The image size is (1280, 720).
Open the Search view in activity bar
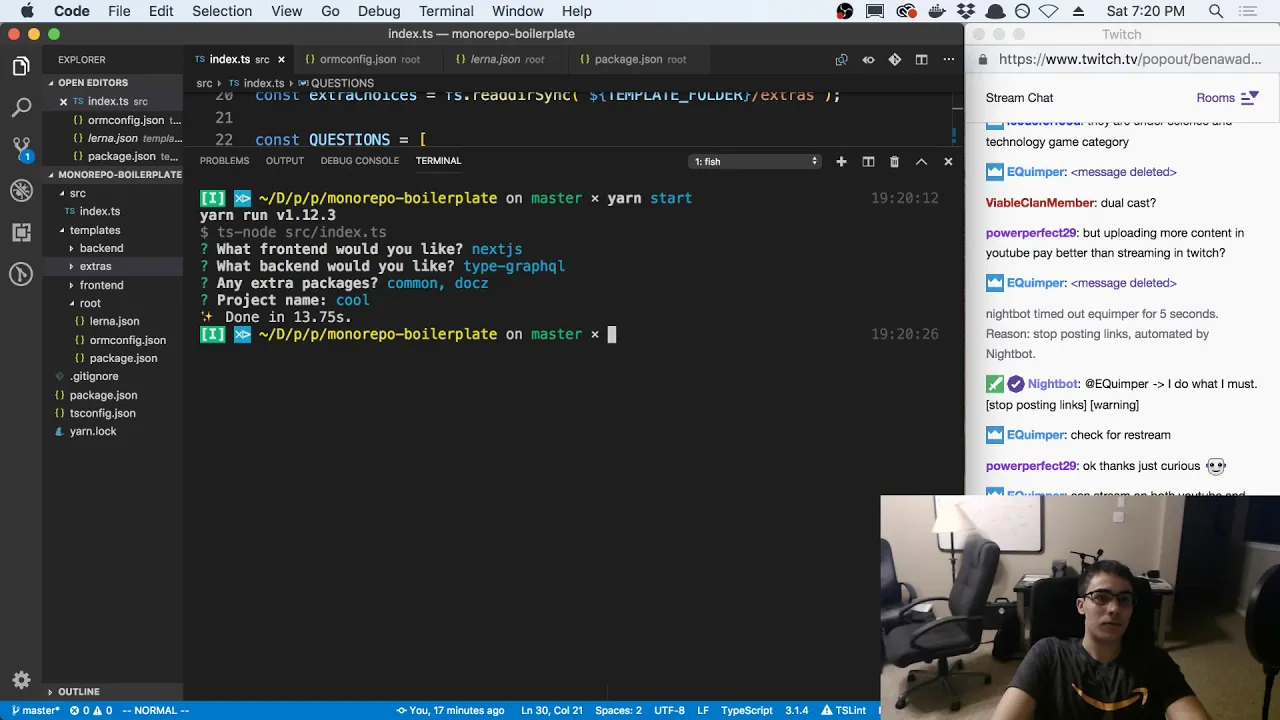[x=21, y=107]
